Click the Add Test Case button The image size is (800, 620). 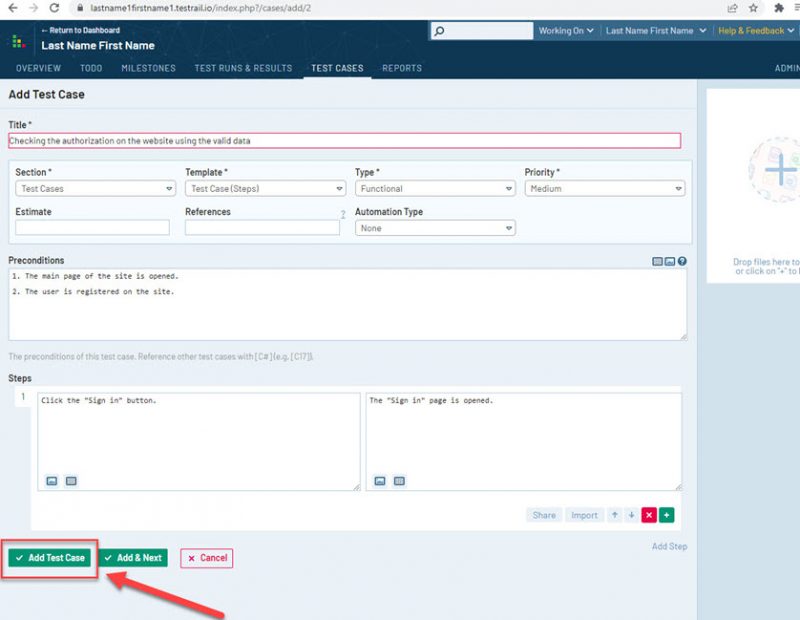(50, 558)
